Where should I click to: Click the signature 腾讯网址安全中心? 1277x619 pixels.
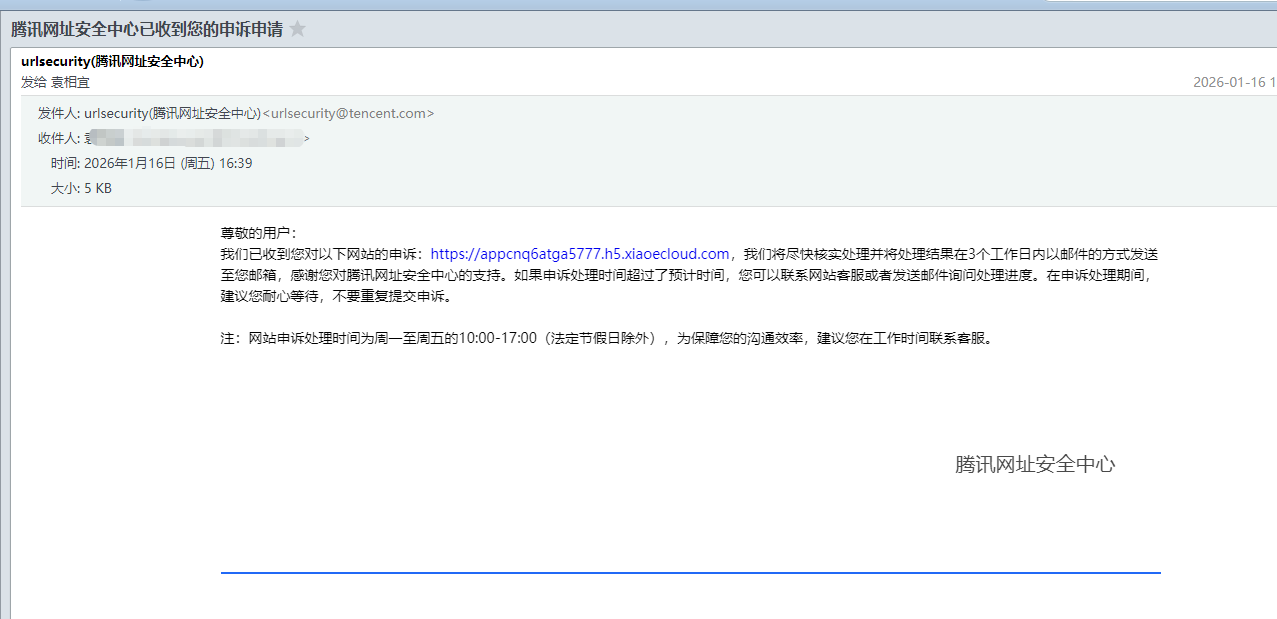tap(1035, 464)
